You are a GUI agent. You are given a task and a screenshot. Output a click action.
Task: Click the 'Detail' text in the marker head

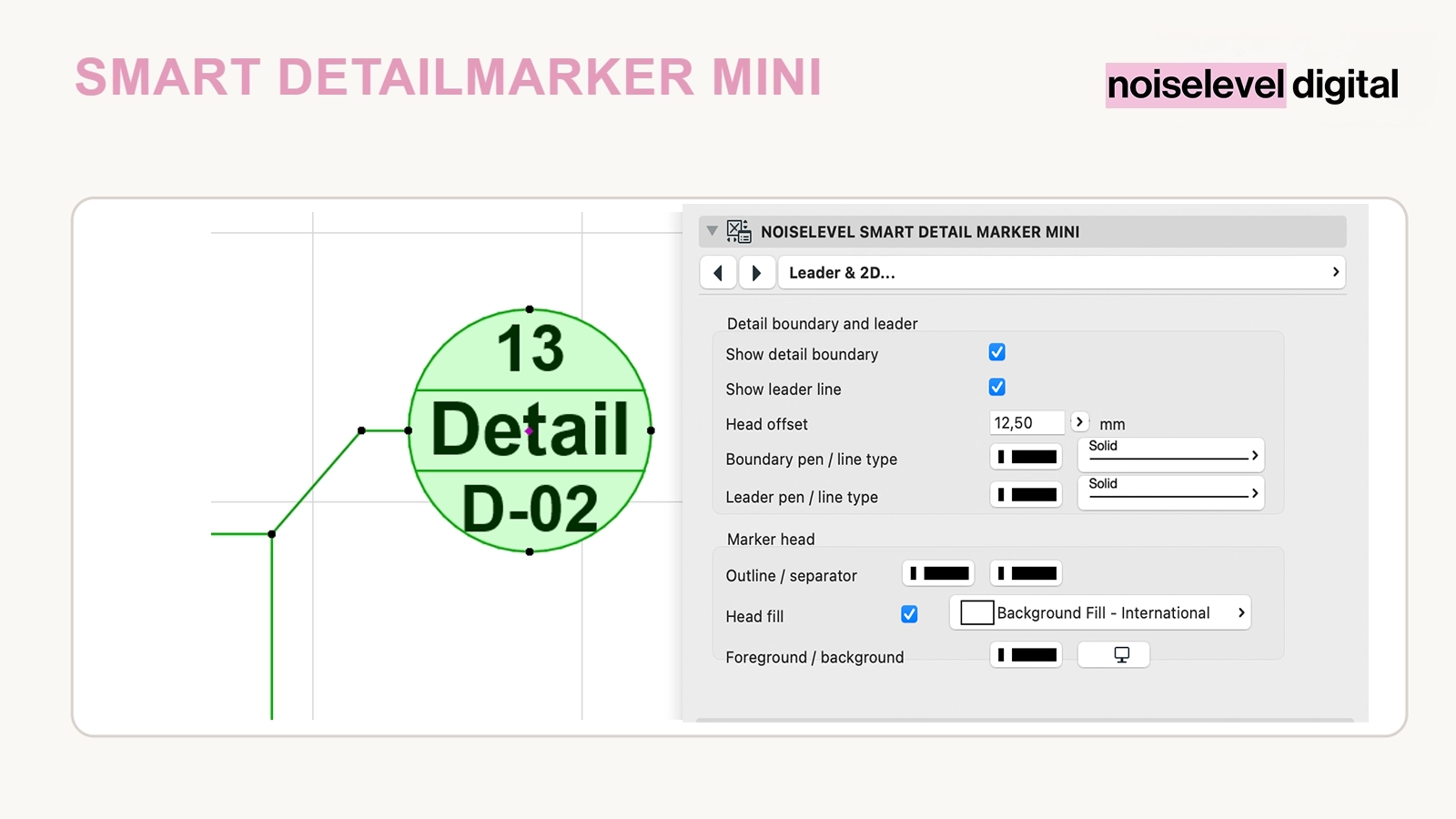coord(530,430)
